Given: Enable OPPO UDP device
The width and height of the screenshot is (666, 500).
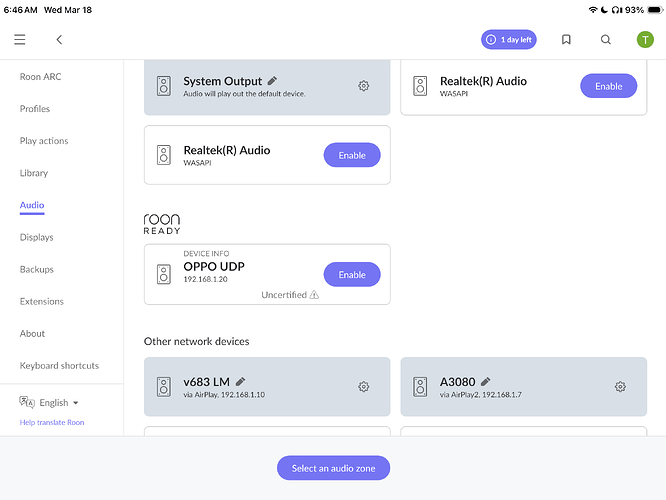Looking at the screenshot, I should click(352, 274).
